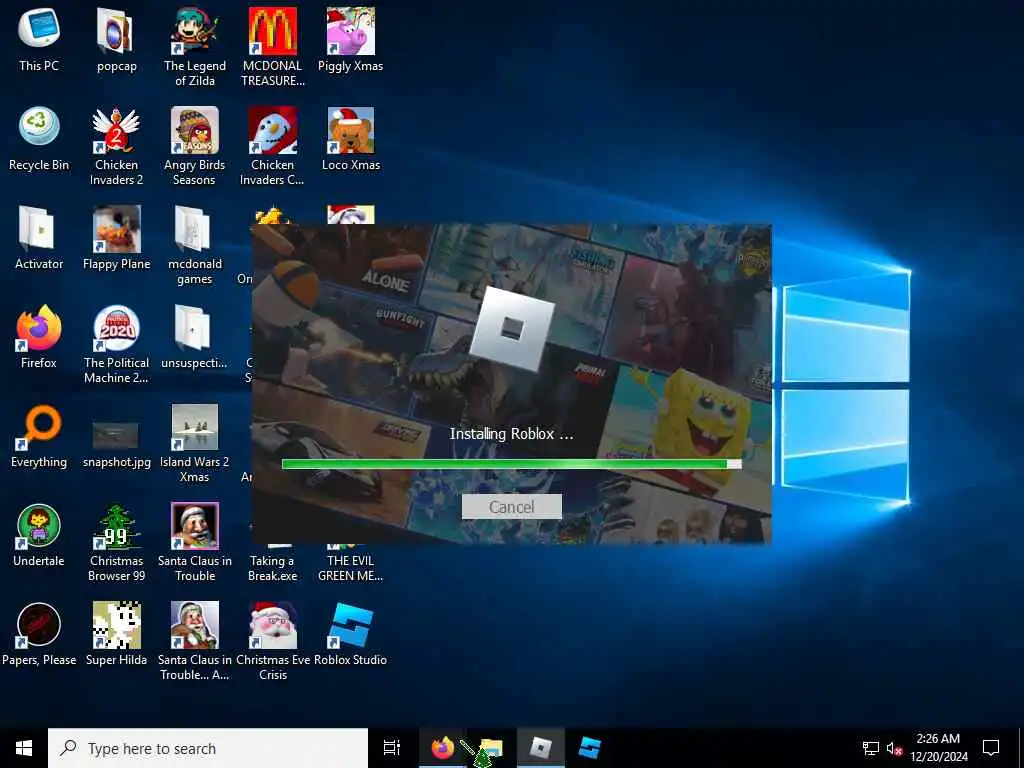
Task: Switch to Firefox on the taskbar
Action: point(443,748)
